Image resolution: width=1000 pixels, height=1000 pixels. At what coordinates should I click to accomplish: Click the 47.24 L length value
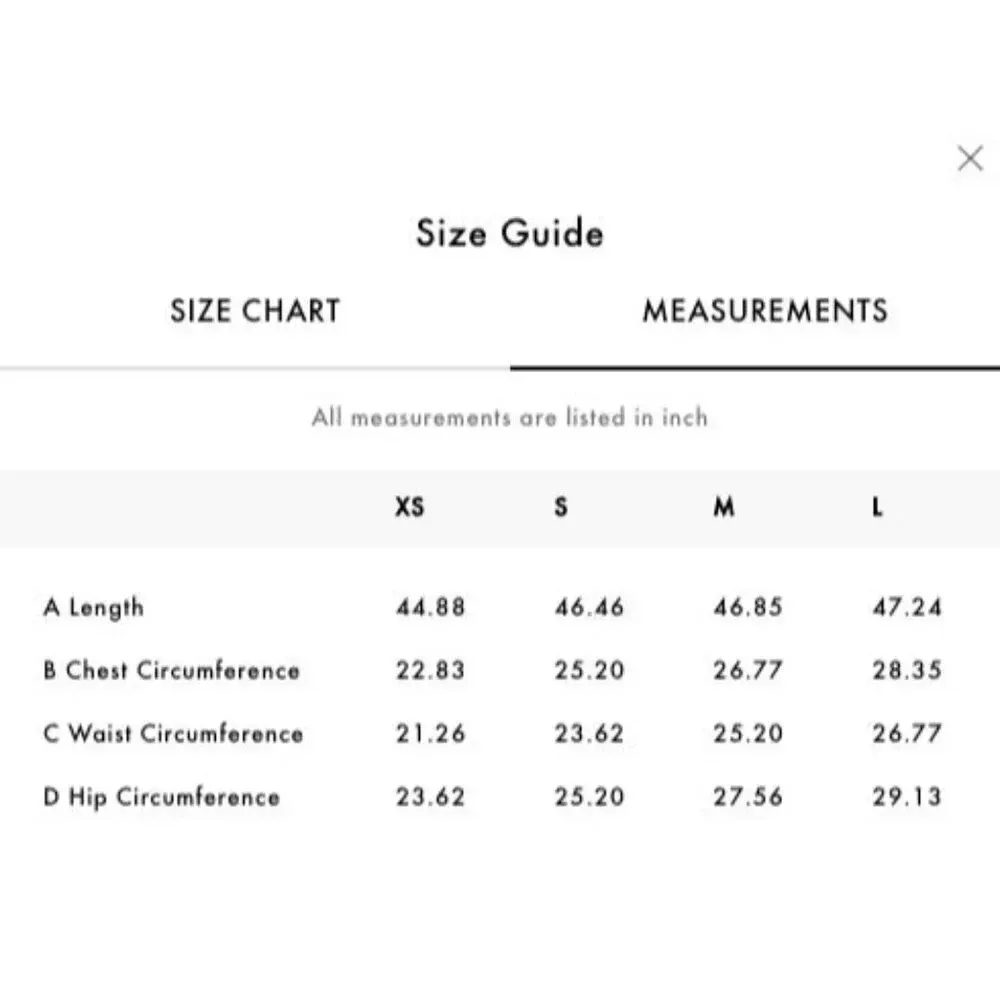(907, 608)
